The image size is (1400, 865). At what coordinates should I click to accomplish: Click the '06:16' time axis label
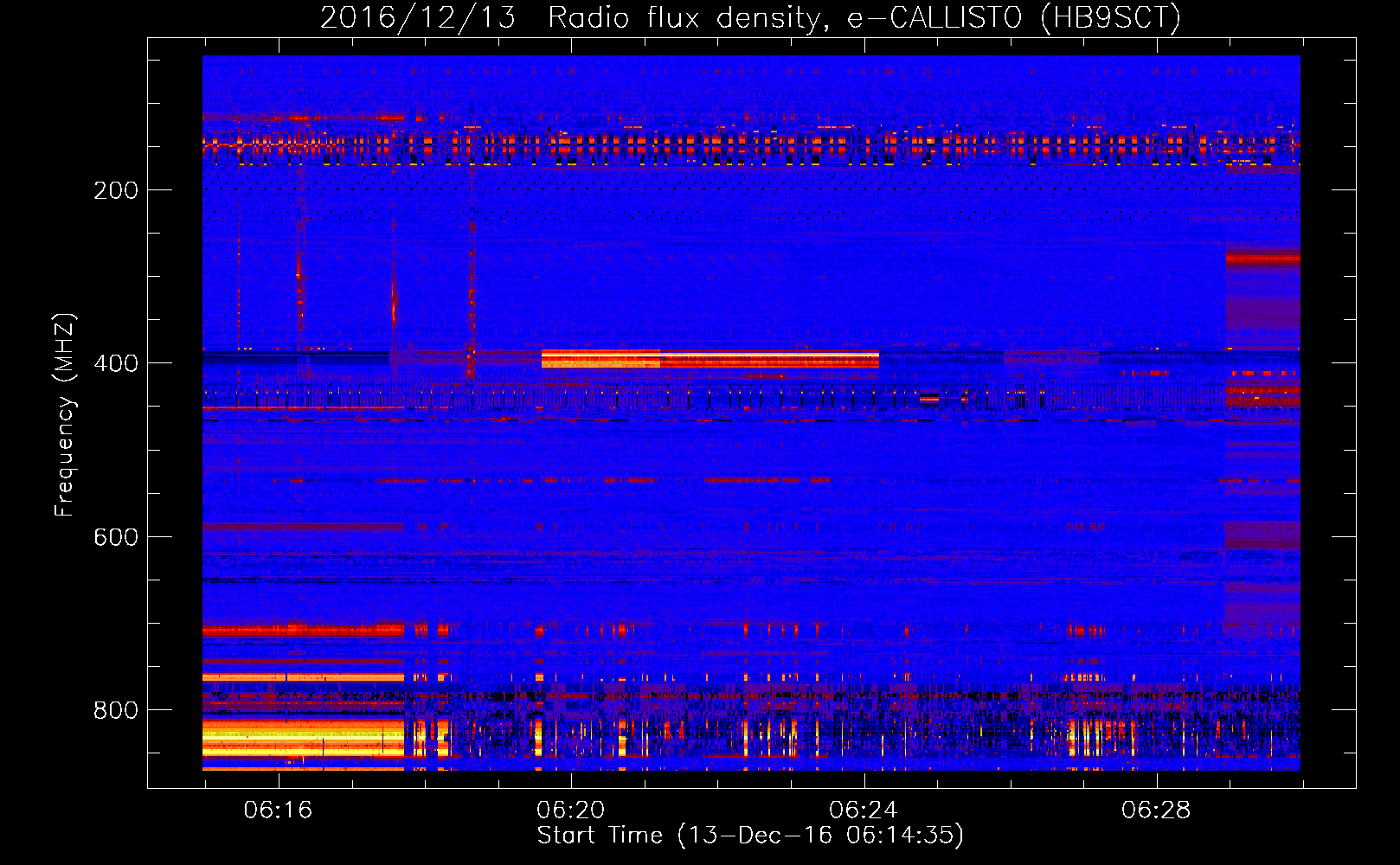point(278,811)
